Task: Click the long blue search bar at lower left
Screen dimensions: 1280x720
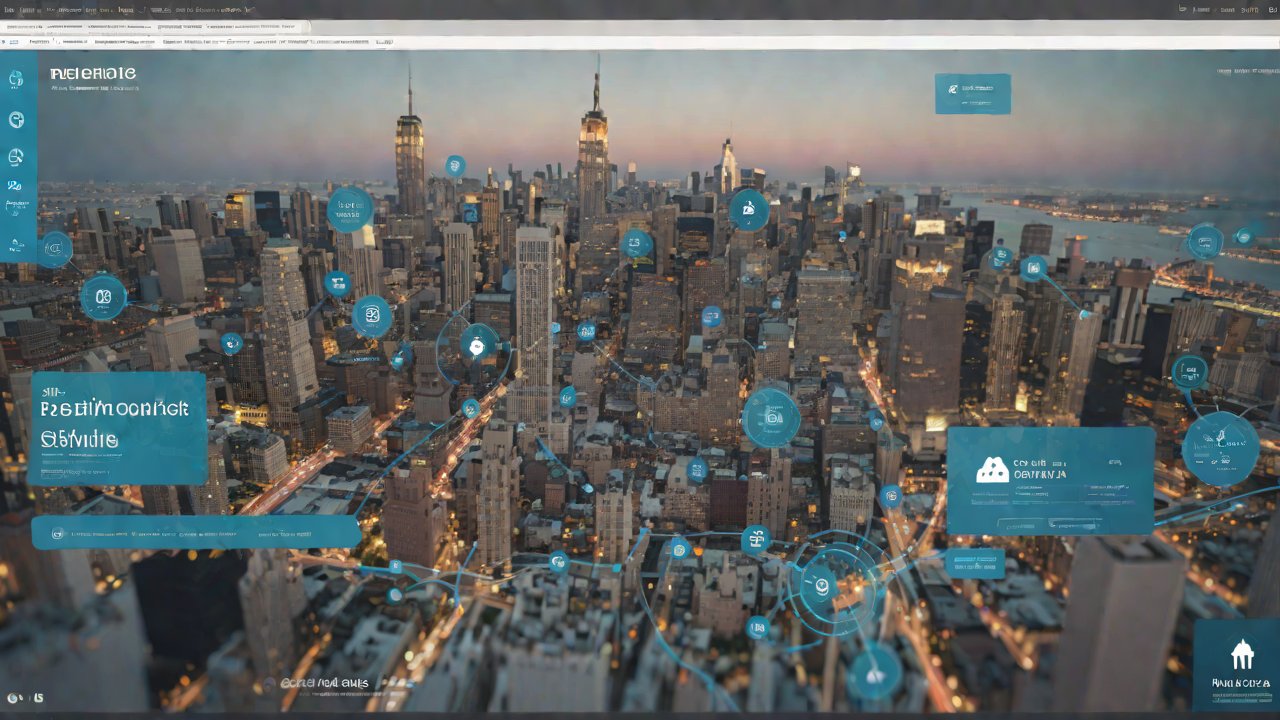Action: click(x=196, y=532)
